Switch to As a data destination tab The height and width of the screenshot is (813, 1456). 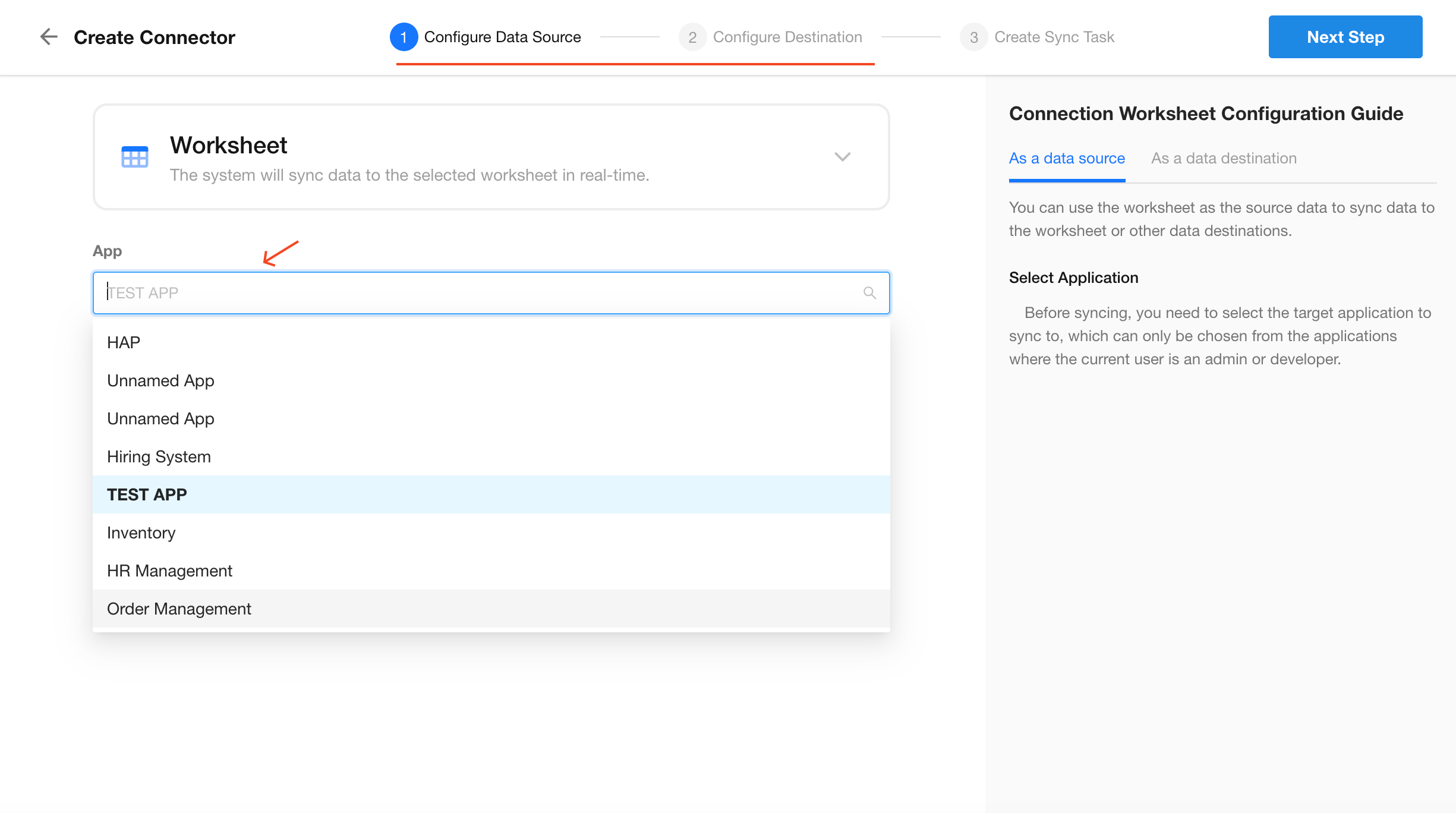[x=1223, y=158]
